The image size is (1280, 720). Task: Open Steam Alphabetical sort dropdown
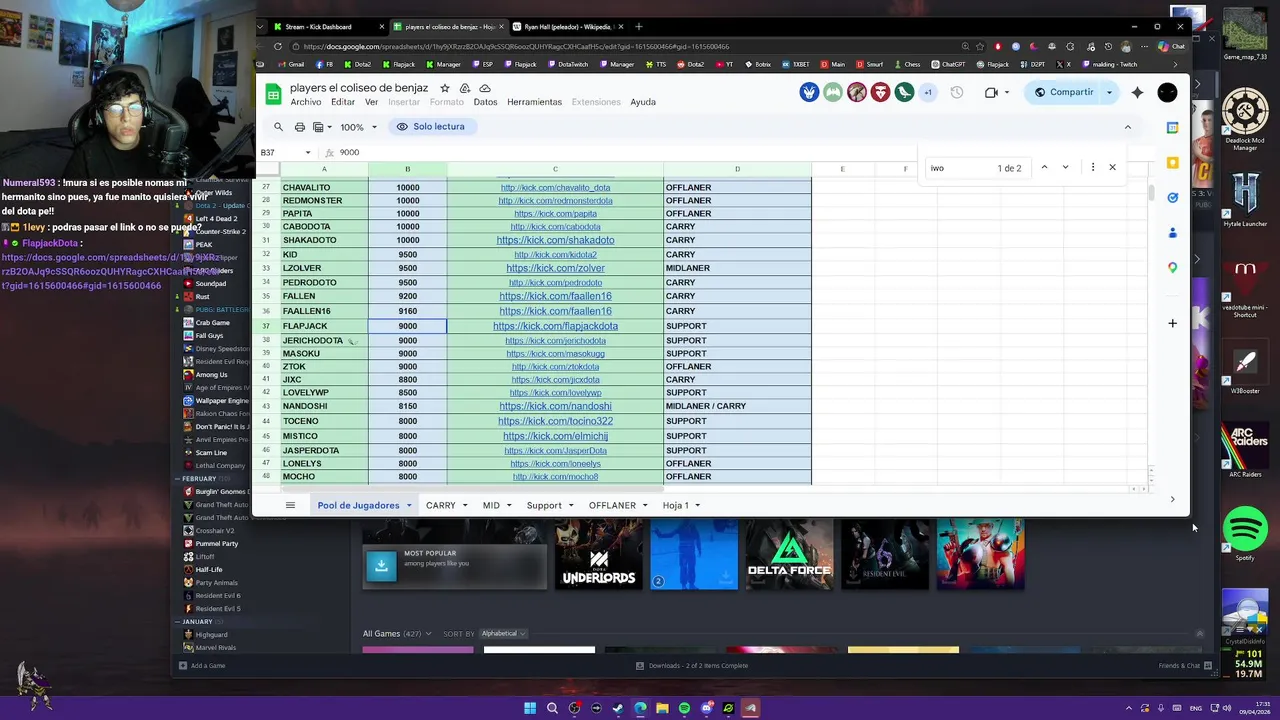point(503,633)
